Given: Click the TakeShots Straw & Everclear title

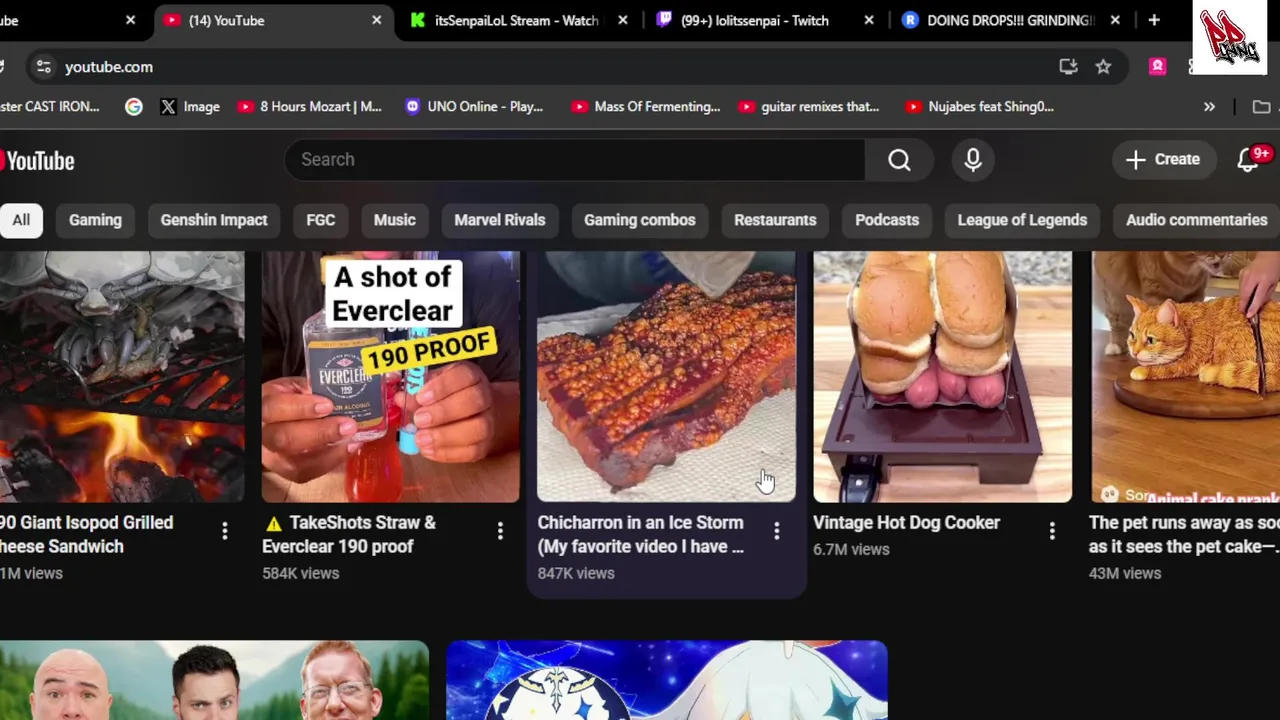Looking at the screenshot, I should (349, 534).
